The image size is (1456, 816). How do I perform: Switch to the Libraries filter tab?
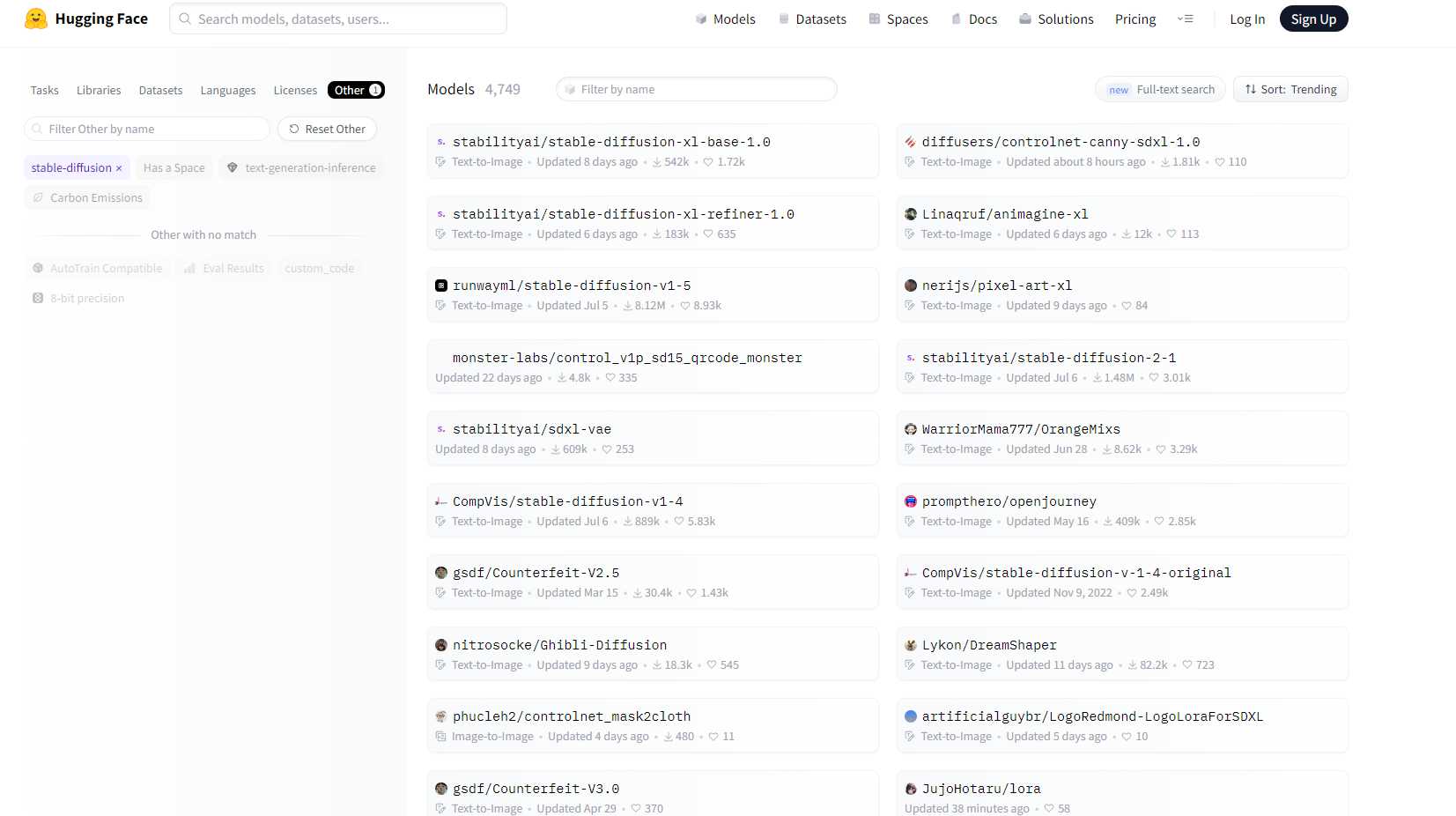(99, 90)
